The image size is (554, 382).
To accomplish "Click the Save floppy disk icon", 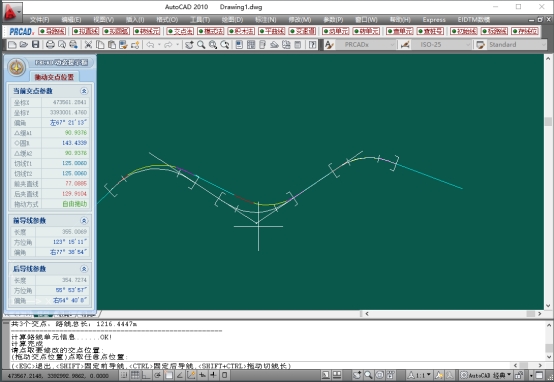I will tap(35, 45).
